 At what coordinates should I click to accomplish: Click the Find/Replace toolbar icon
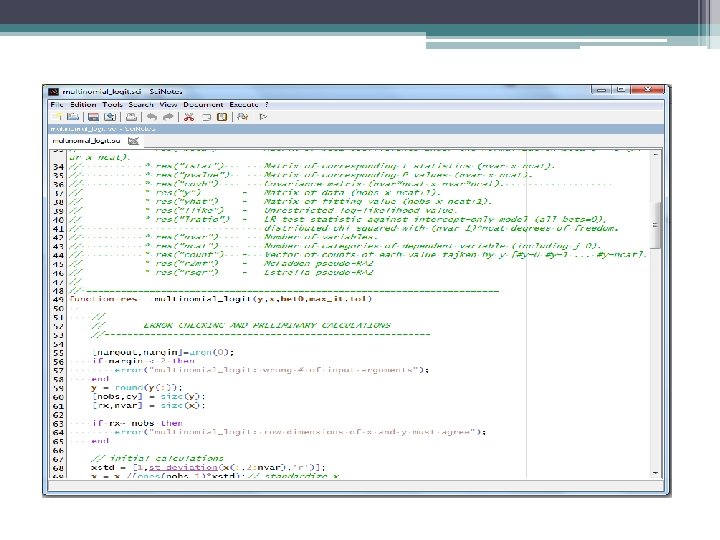[x=242, y=116]
